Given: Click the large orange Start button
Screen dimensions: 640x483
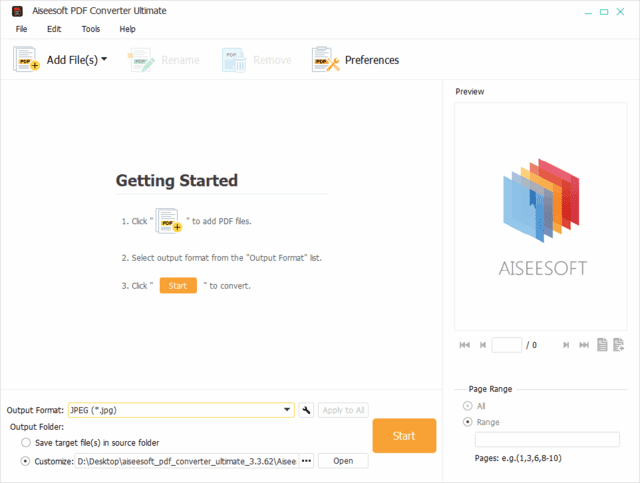Looking at the screenshot, I should click(404, 436).
